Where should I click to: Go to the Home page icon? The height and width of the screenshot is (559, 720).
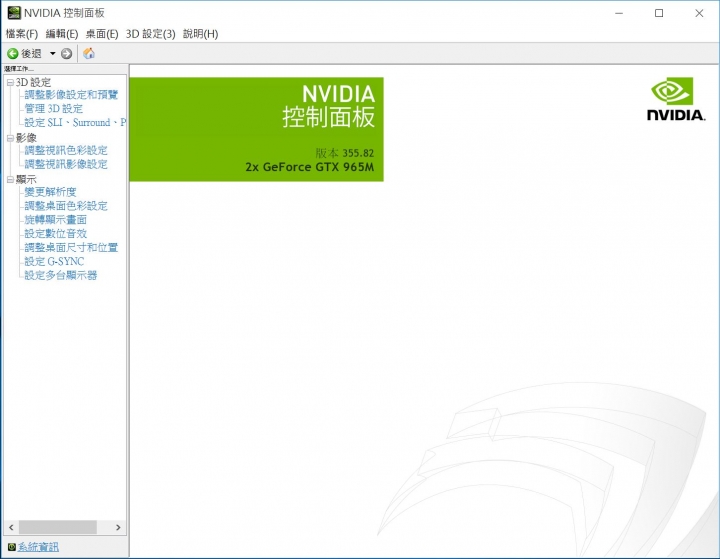[x=89, y=53]
